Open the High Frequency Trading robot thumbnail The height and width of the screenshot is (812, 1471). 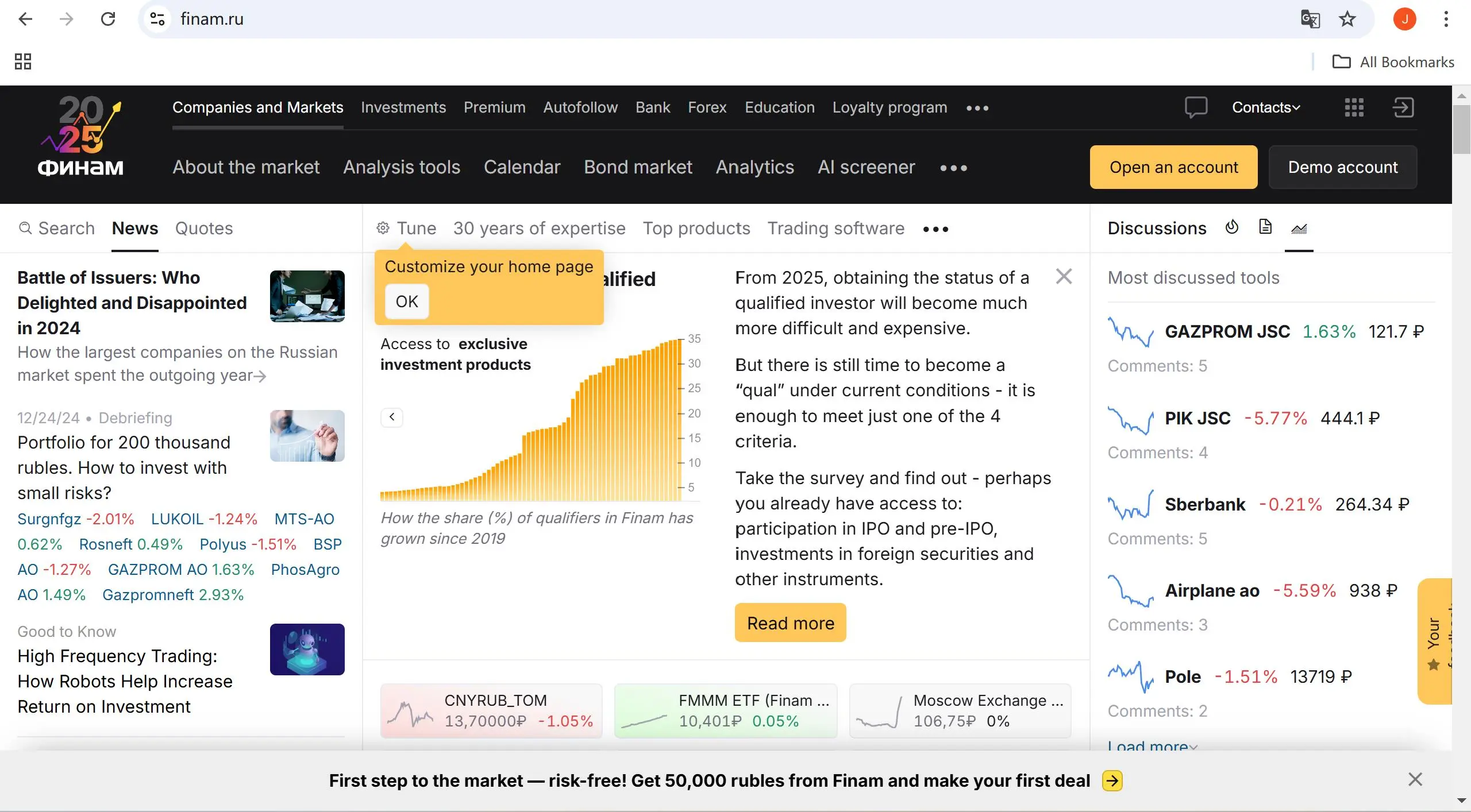tap(307, 649)
